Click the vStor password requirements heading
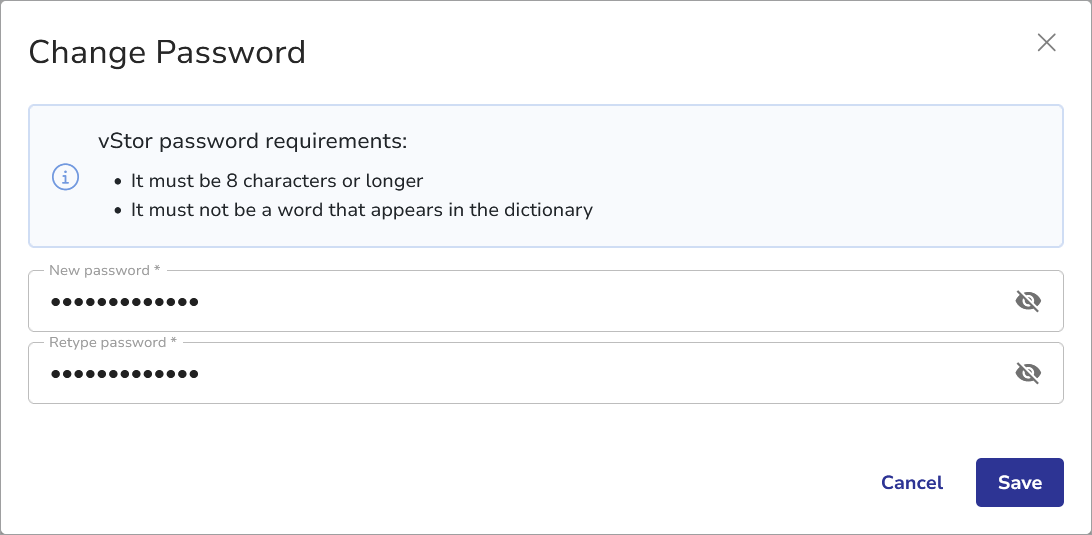Viewport: 1092px width, 535px height. pos(253,141)
